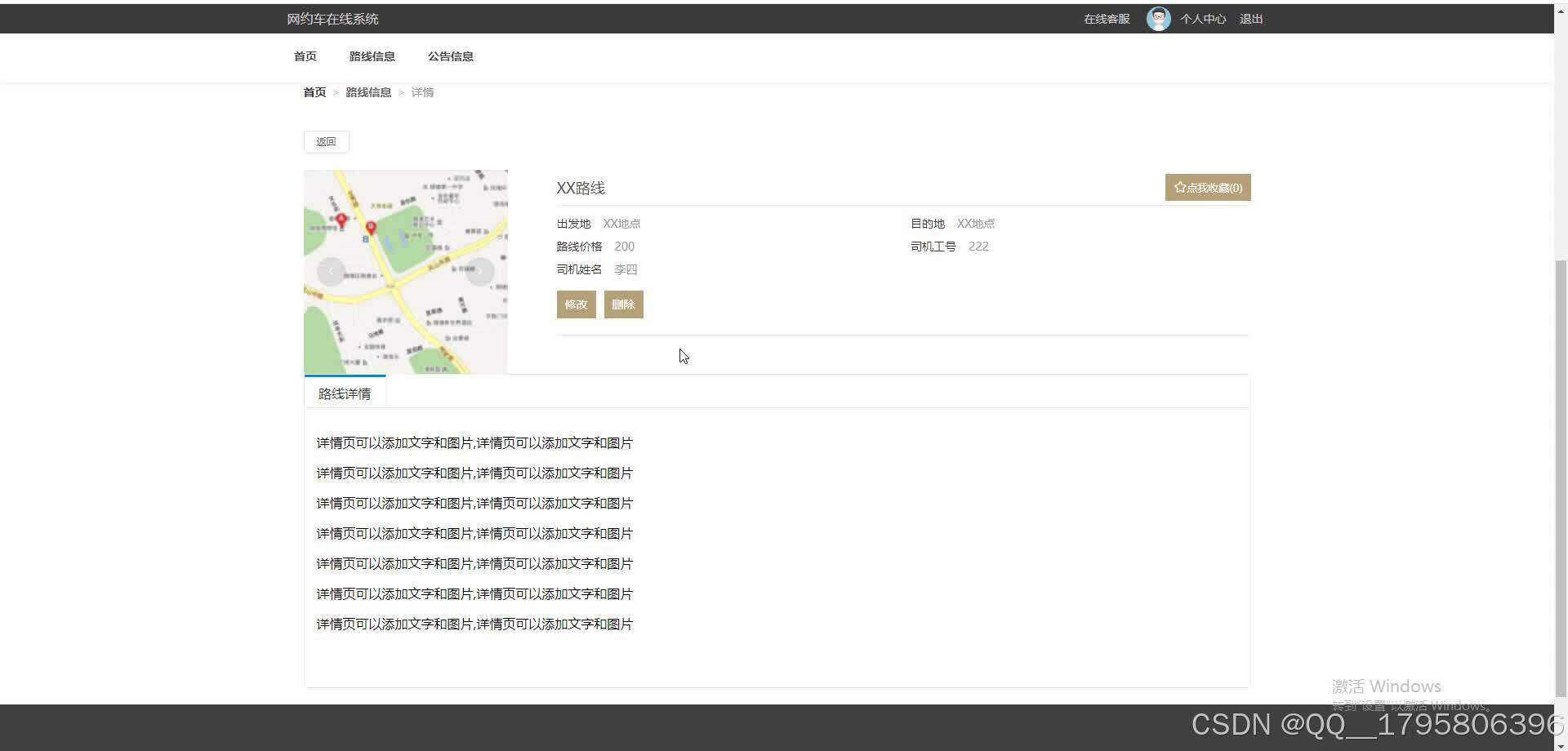This screenshot has width=1568, height=751.
Task: Open the route map thumbnail image
Action: (405, 271)
